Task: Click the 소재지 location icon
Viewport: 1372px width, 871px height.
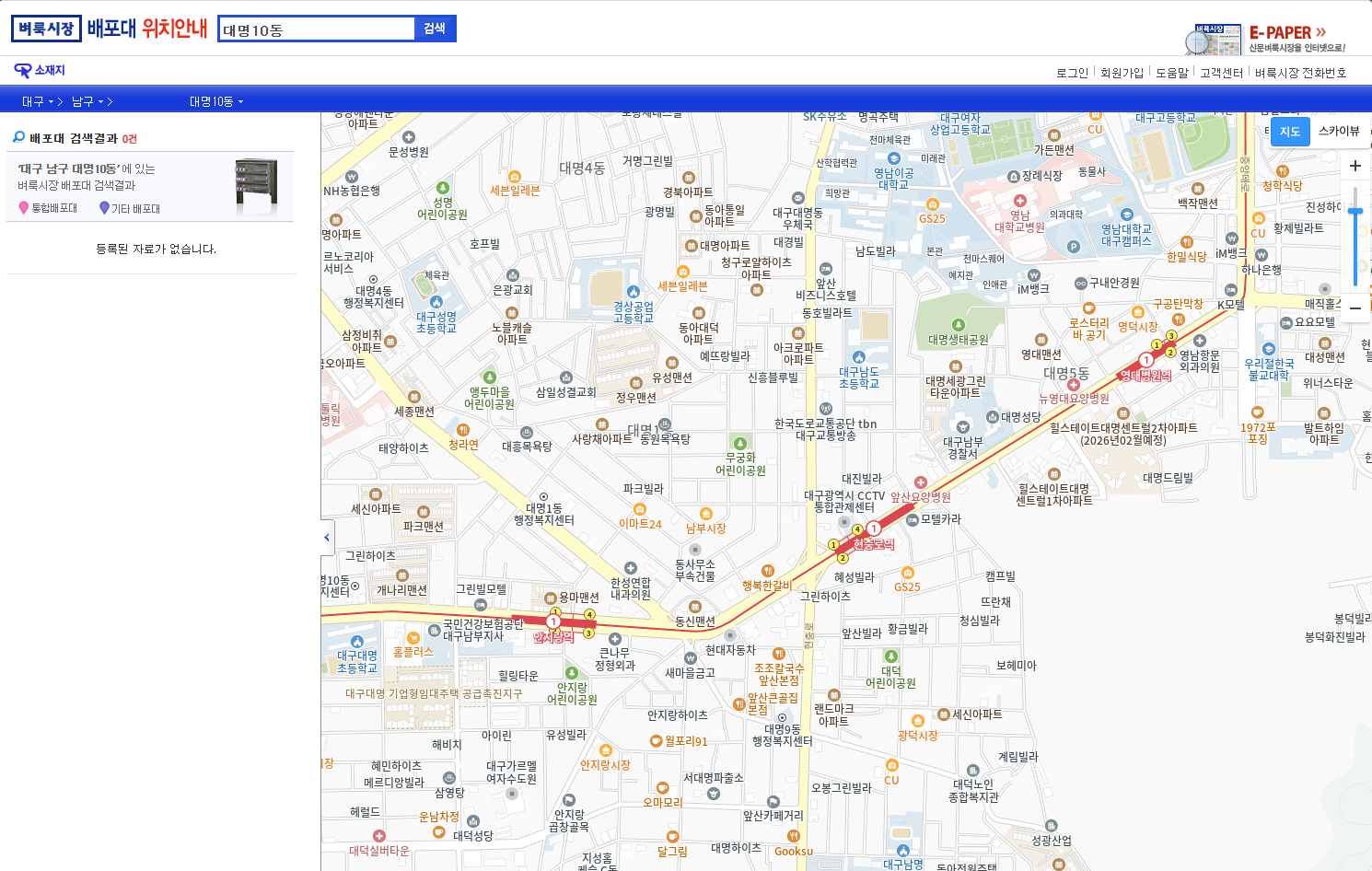Action: [22, 70]
